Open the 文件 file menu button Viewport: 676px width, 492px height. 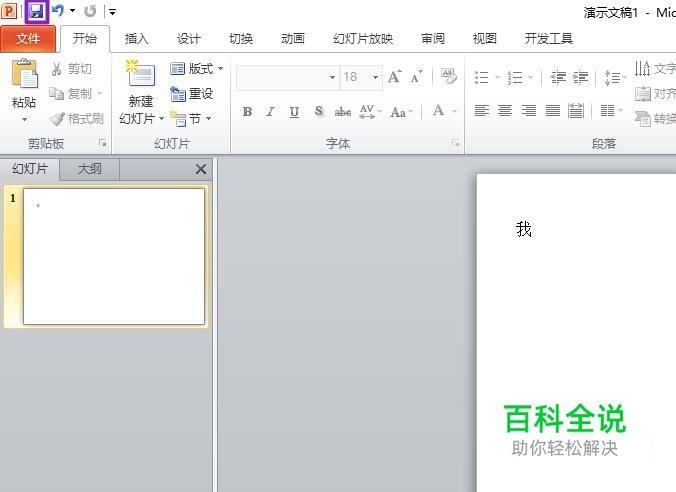tap(28, 39)
